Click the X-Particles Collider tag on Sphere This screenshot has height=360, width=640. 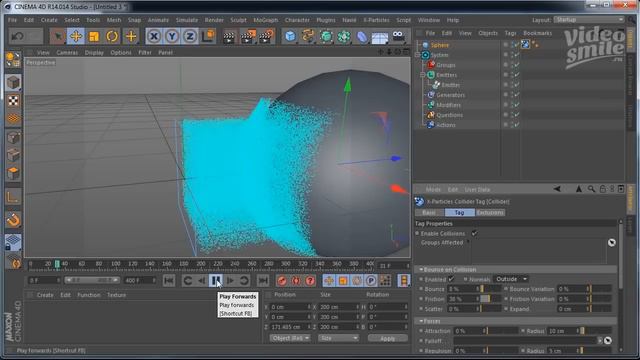click(525, 44)
